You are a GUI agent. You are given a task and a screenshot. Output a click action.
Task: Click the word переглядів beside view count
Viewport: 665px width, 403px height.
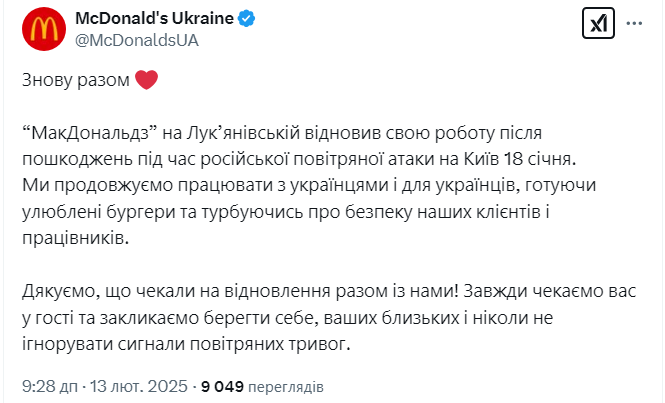point(285,385)
